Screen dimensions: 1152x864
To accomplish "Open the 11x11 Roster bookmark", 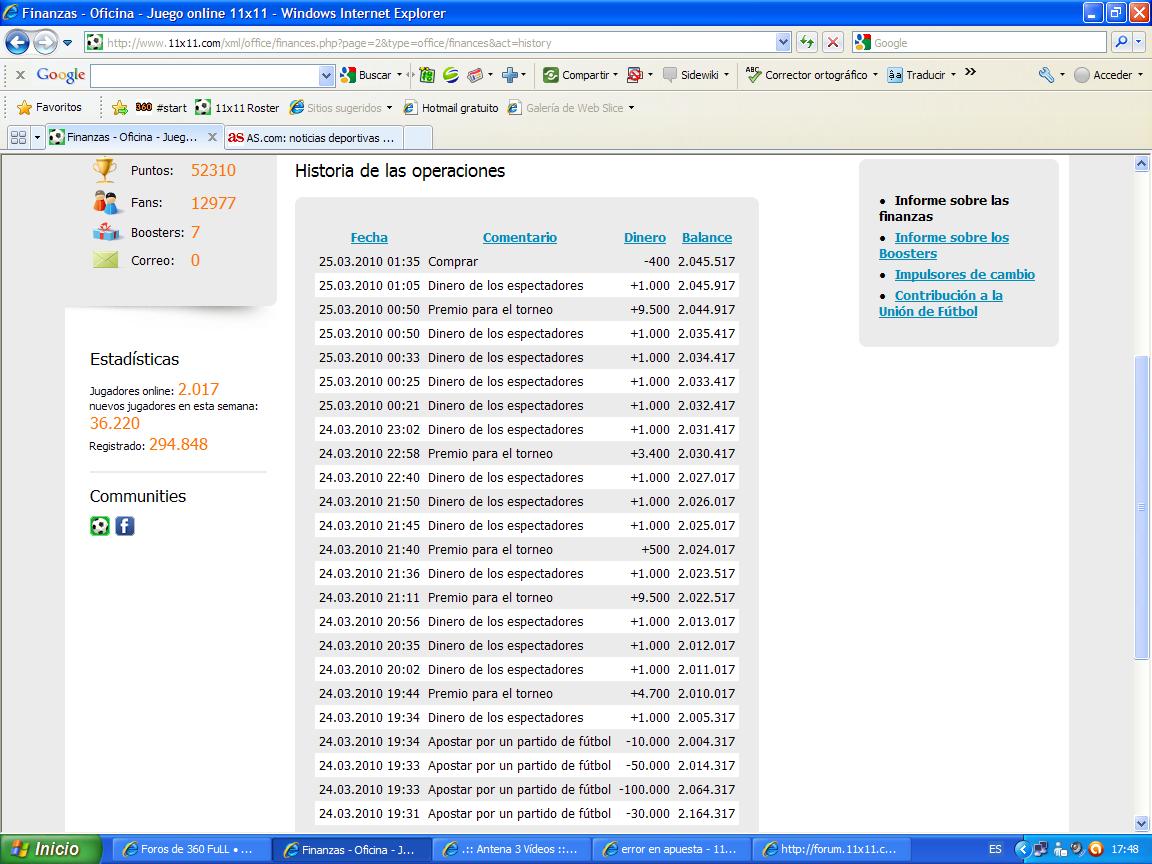I will click(x=237, y=107).
